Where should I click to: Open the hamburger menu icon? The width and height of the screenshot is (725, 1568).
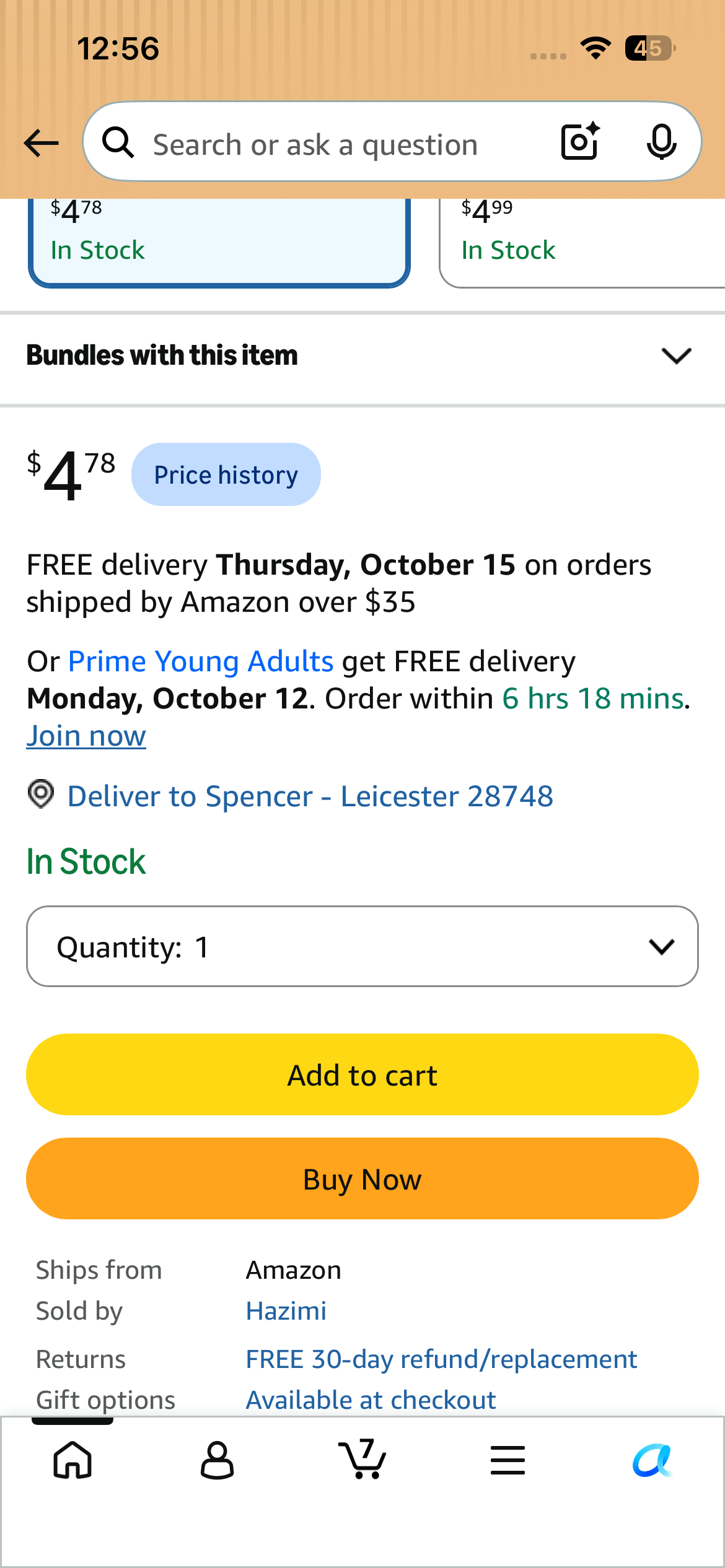pos(507,1460)
